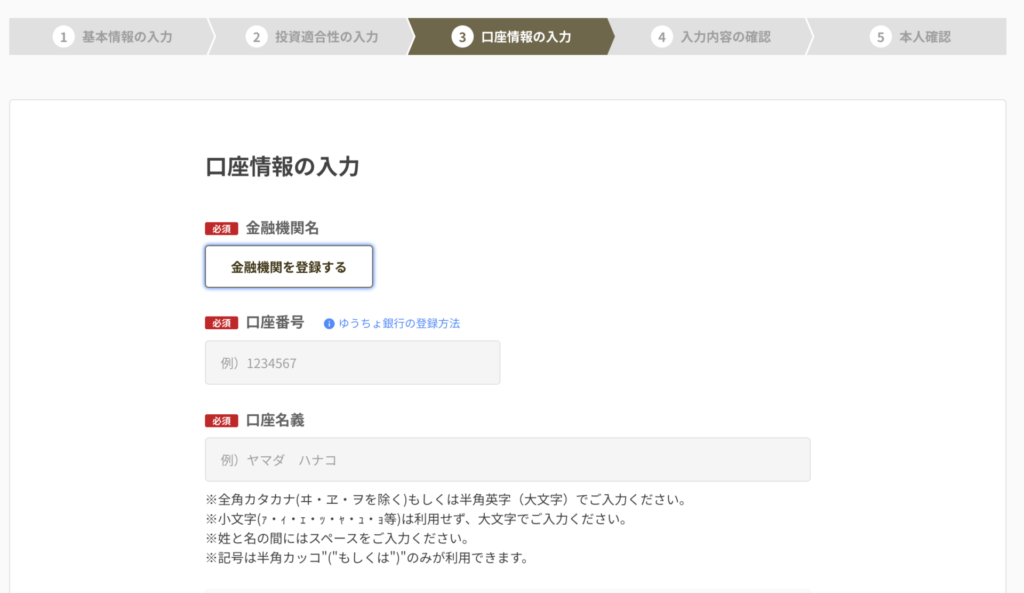Go to the 基本情報の入力 step
This screenshot has width=1024, height=593.
click(x=127, y=37)
